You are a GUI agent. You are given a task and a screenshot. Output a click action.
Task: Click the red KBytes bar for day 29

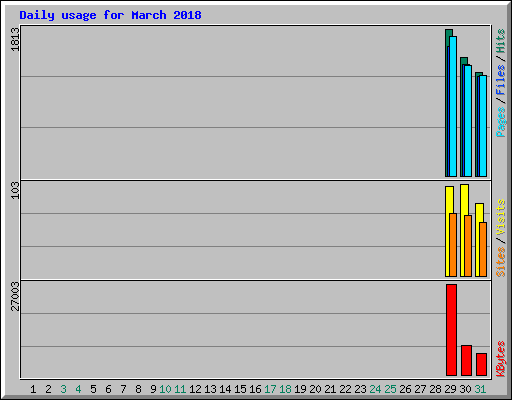tap(452, 330)
